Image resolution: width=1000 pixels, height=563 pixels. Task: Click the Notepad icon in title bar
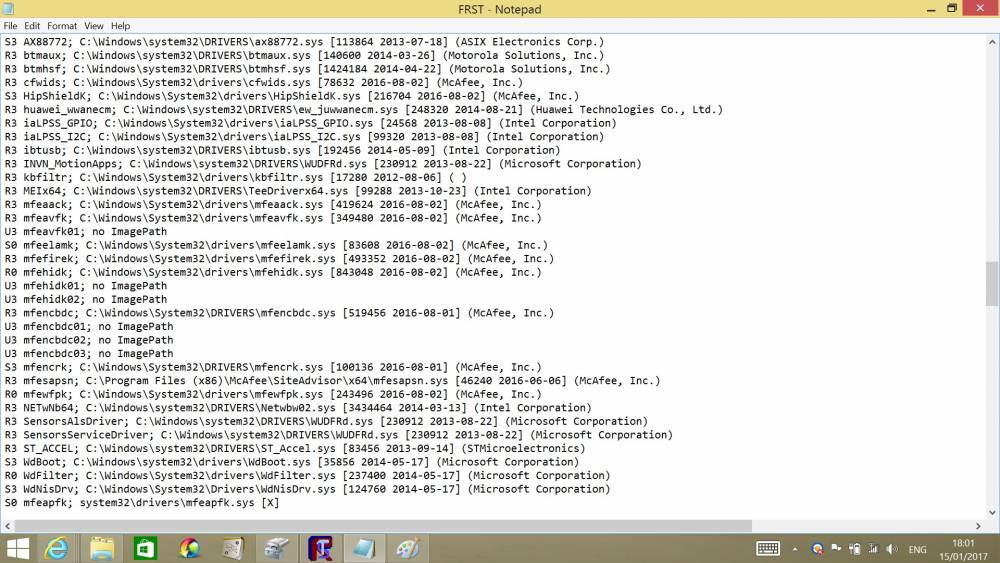click(8, 9)
